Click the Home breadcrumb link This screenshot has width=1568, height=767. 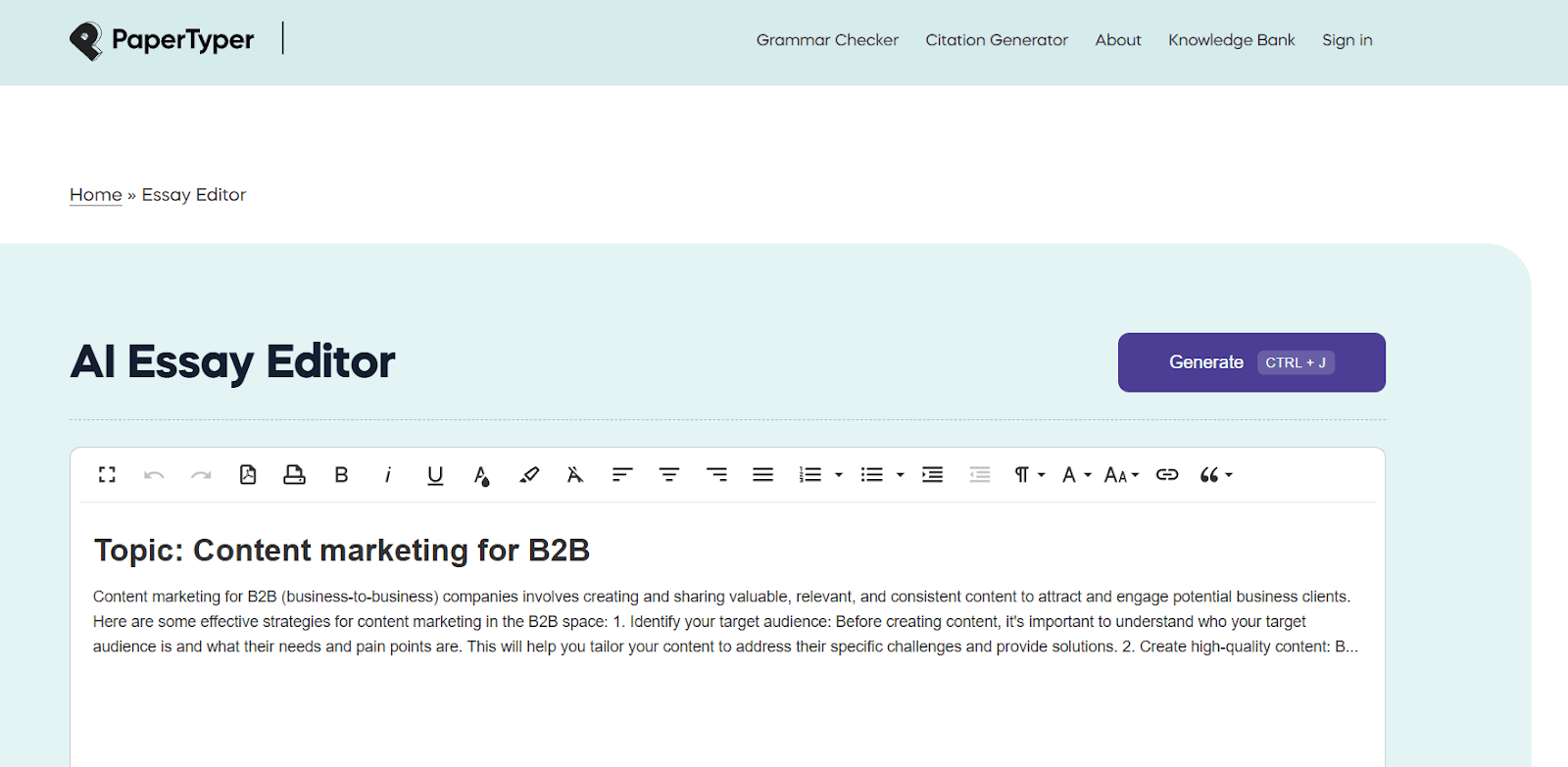pos(96,195)
